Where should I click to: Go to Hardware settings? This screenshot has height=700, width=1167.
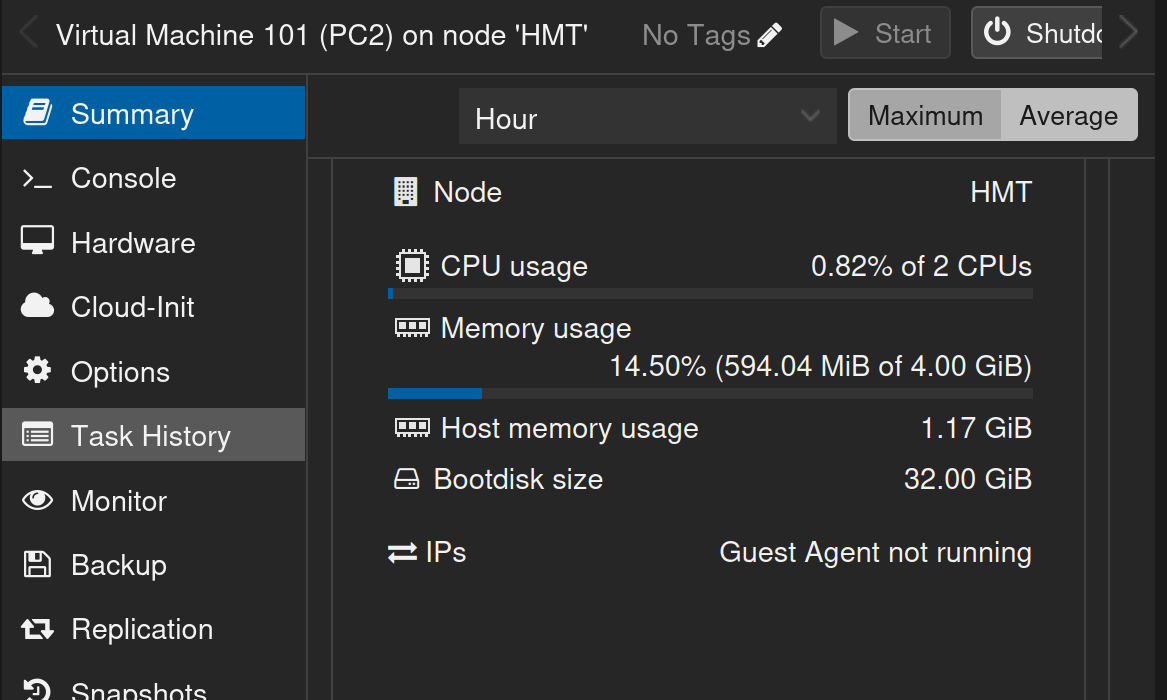click(x=153, y=243)
